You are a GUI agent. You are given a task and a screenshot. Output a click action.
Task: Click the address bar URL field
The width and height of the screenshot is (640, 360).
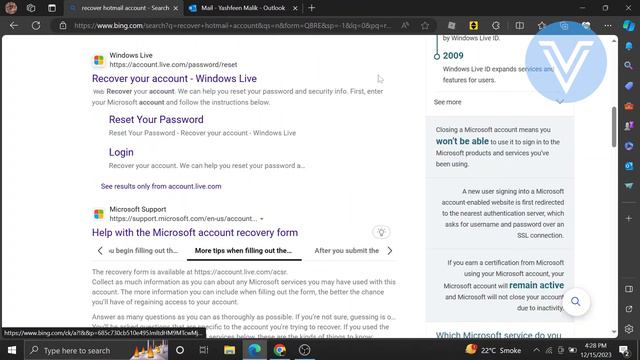pos(233,25)
